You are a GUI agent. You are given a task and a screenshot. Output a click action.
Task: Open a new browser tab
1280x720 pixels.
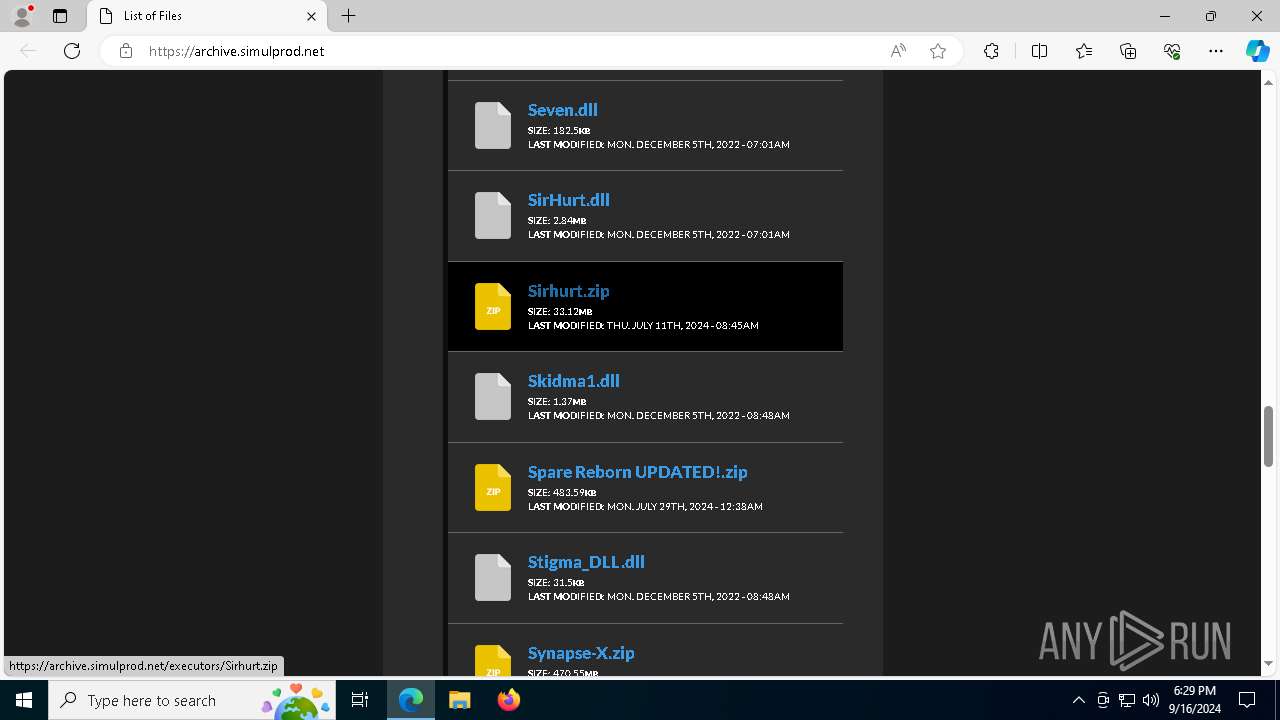tap(348, 16)
